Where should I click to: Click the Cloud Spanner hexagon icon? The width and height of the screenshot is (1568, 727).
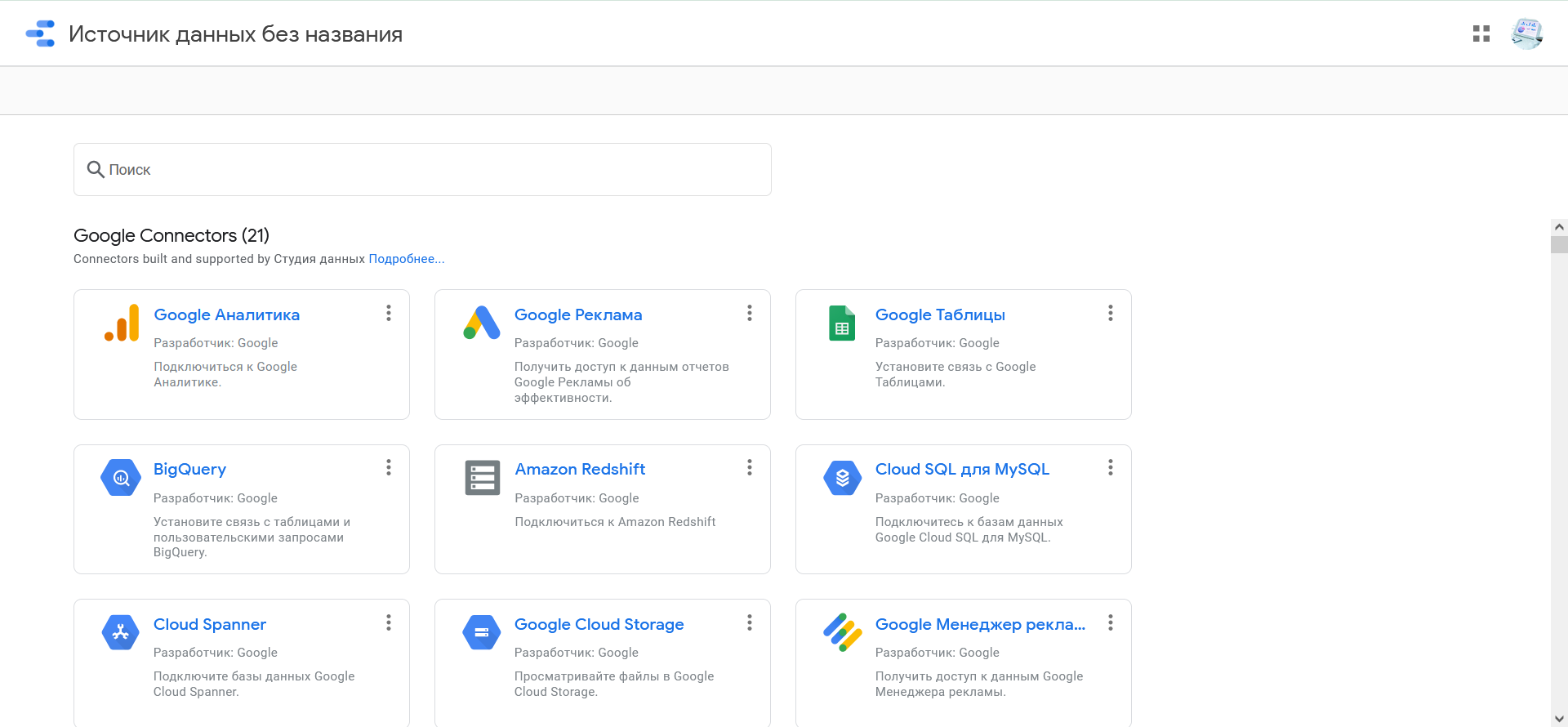point(121,632)
